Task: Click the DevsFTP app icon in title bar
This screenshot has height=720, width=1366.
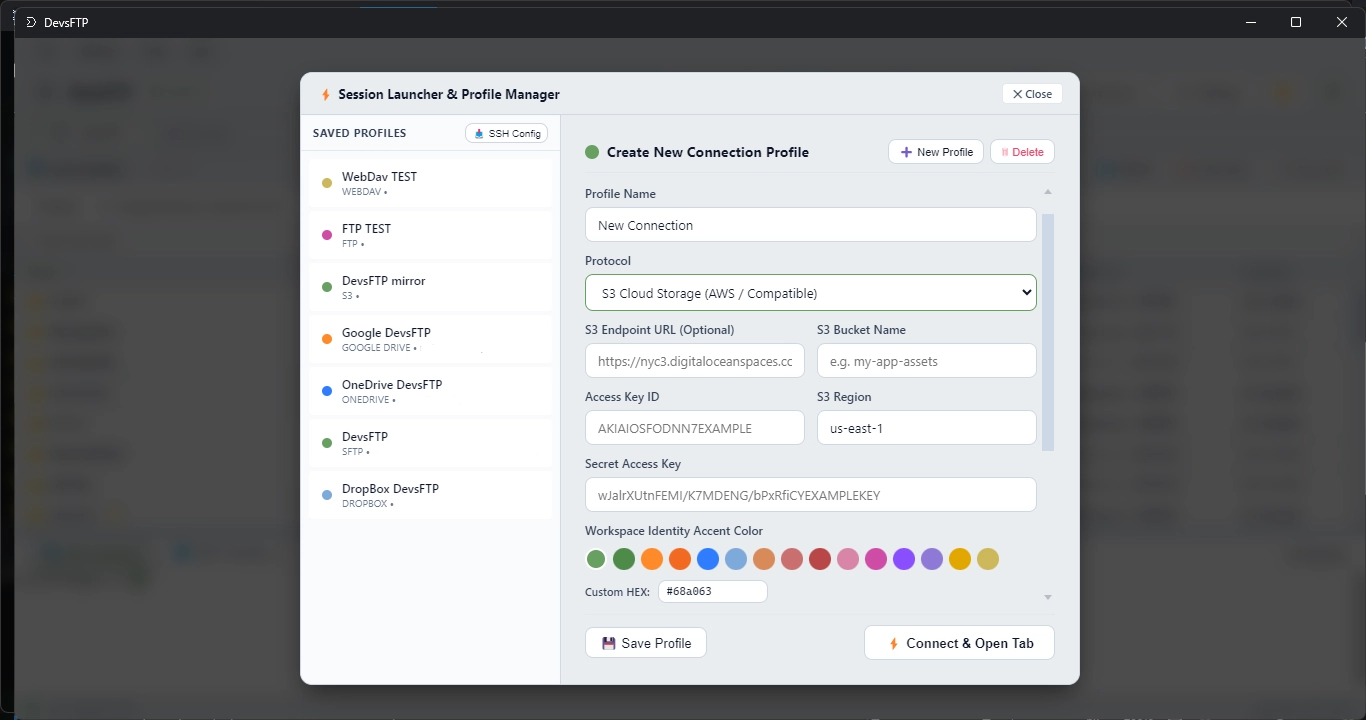Action: click(31, 22)
